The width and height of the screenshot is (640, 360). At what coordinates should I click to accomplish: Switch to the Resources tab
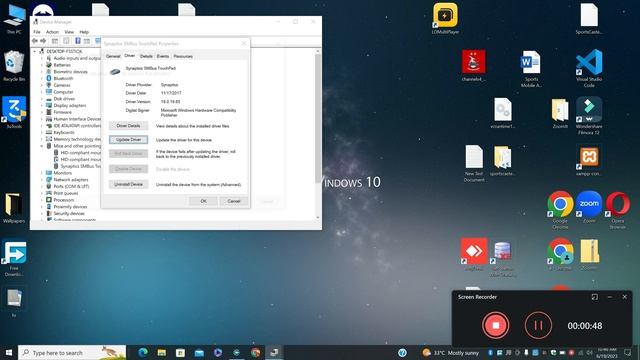(x=183, y=56)
